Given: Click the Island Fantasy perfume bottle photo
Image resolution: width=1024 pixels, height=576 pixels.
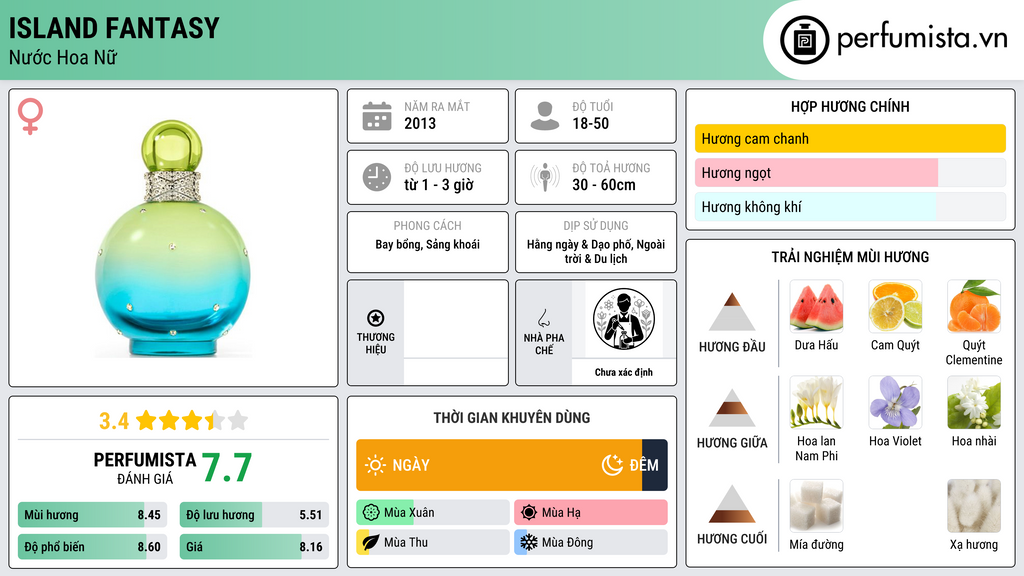Looking at the screenshot, I should coord(173,238).
